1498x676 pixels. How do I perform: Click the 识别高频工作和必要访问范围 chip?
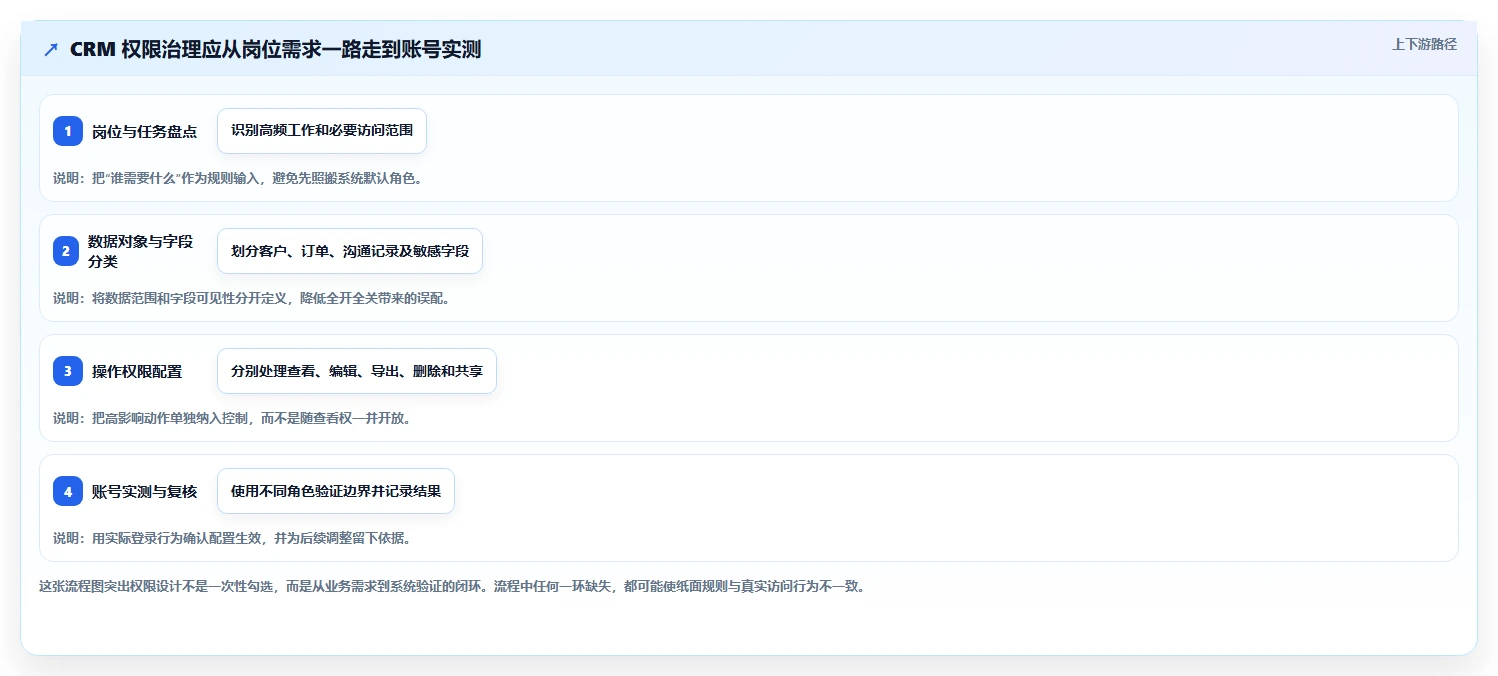pos(322,131)
